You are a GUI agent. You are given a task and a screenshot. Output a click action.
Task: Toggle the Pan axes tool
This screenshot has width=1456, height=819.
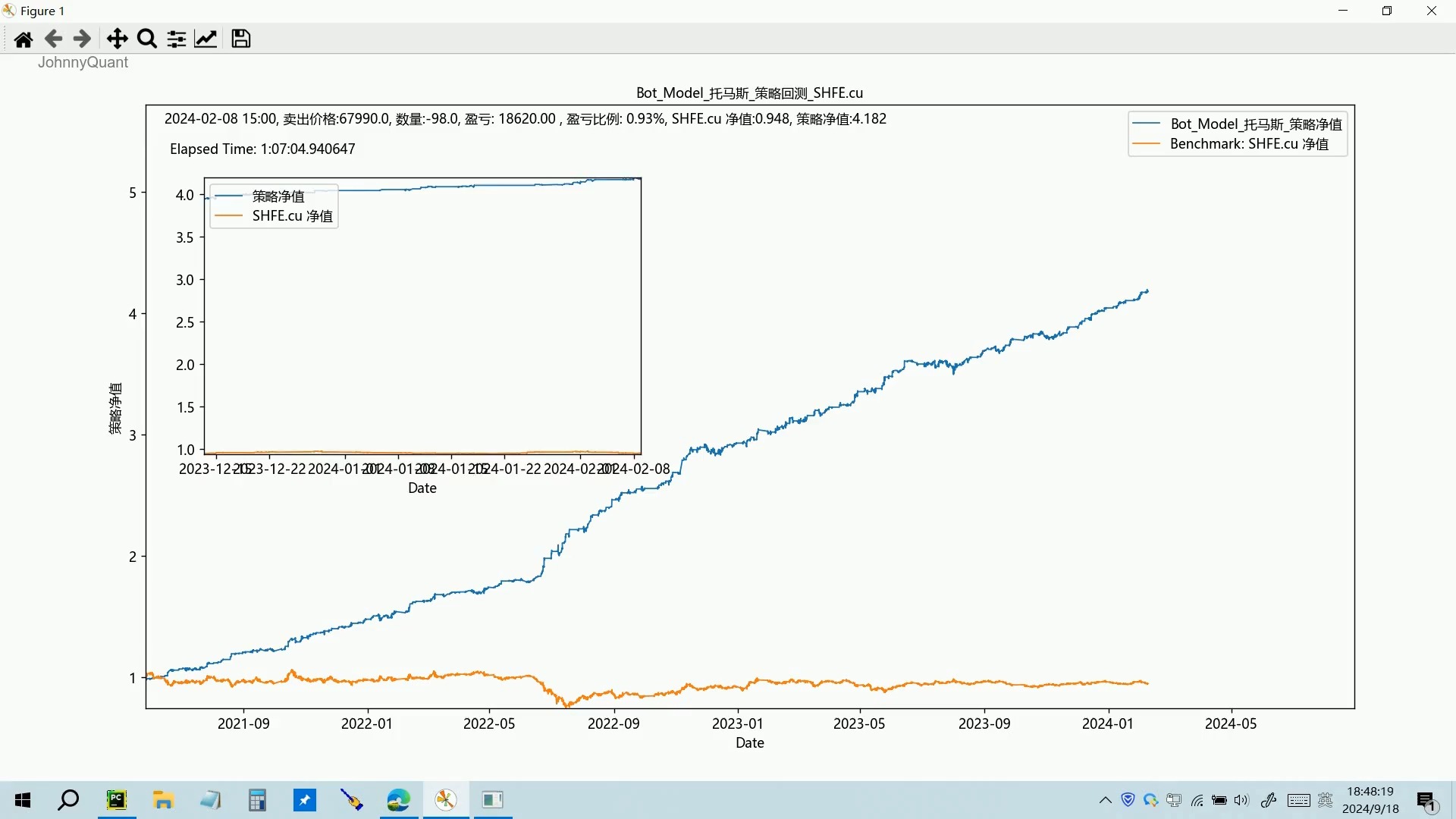click(117, 39)
